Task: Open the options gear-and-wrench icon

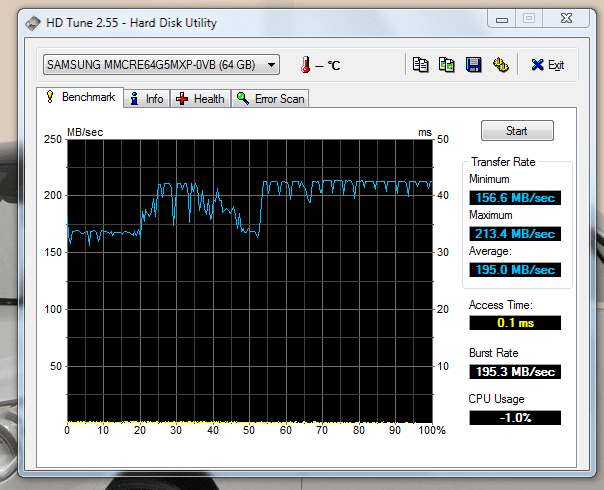Action: [x=500, y=65]
